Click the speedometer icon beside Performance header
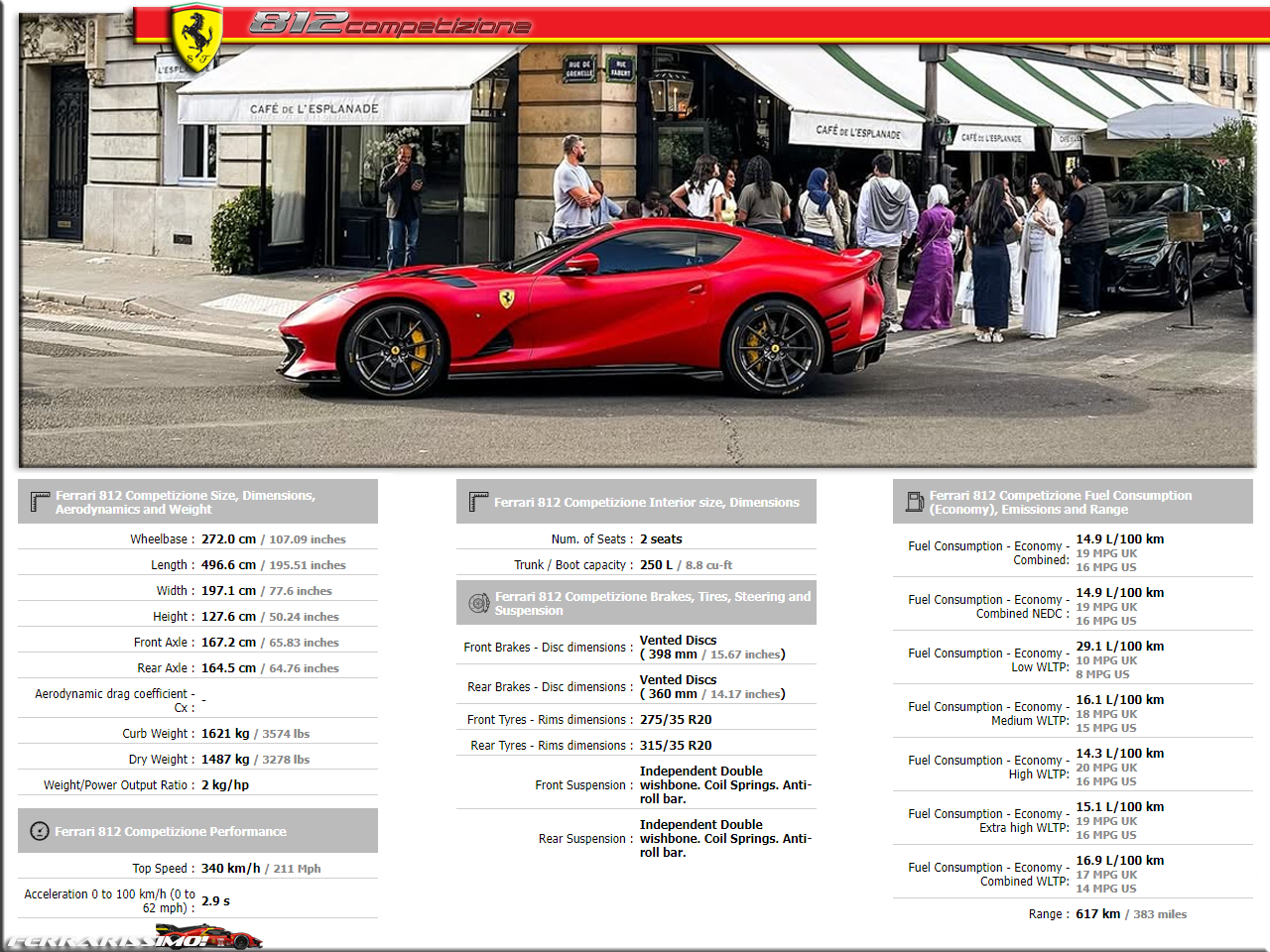Image resolution: width=1270 pixels, height=952 pixels. click(x=40, y=831)
